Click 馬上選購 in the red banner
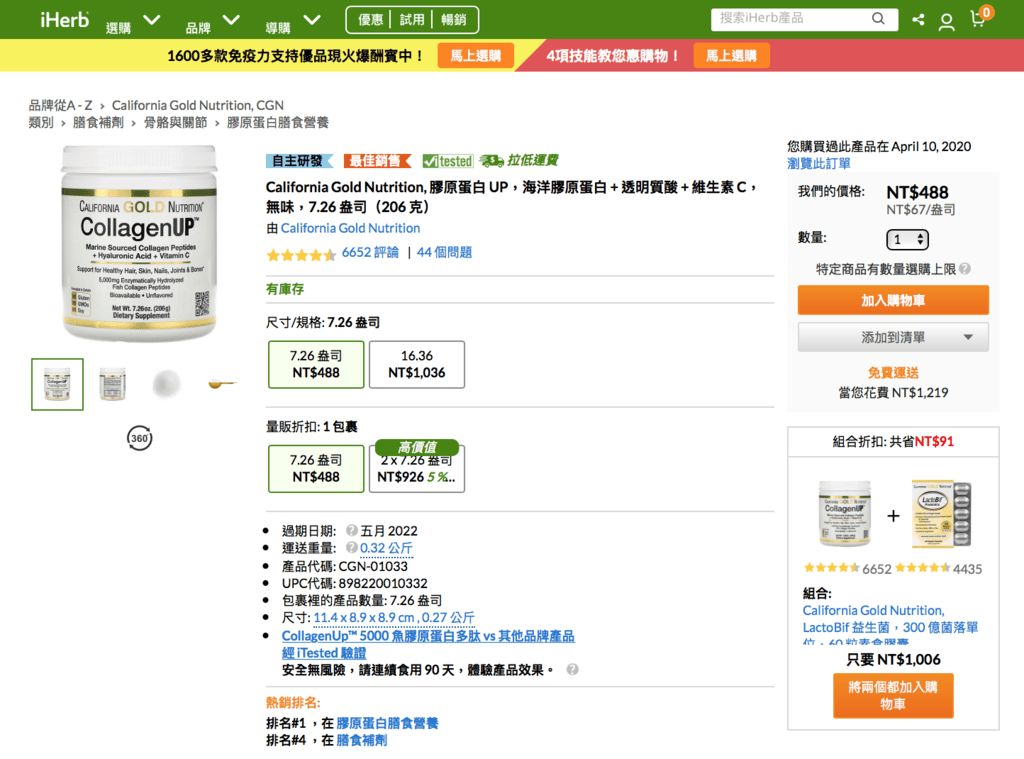Viewport: 1024px width, 759px height. pyautogui.click(x=731, y=56)
